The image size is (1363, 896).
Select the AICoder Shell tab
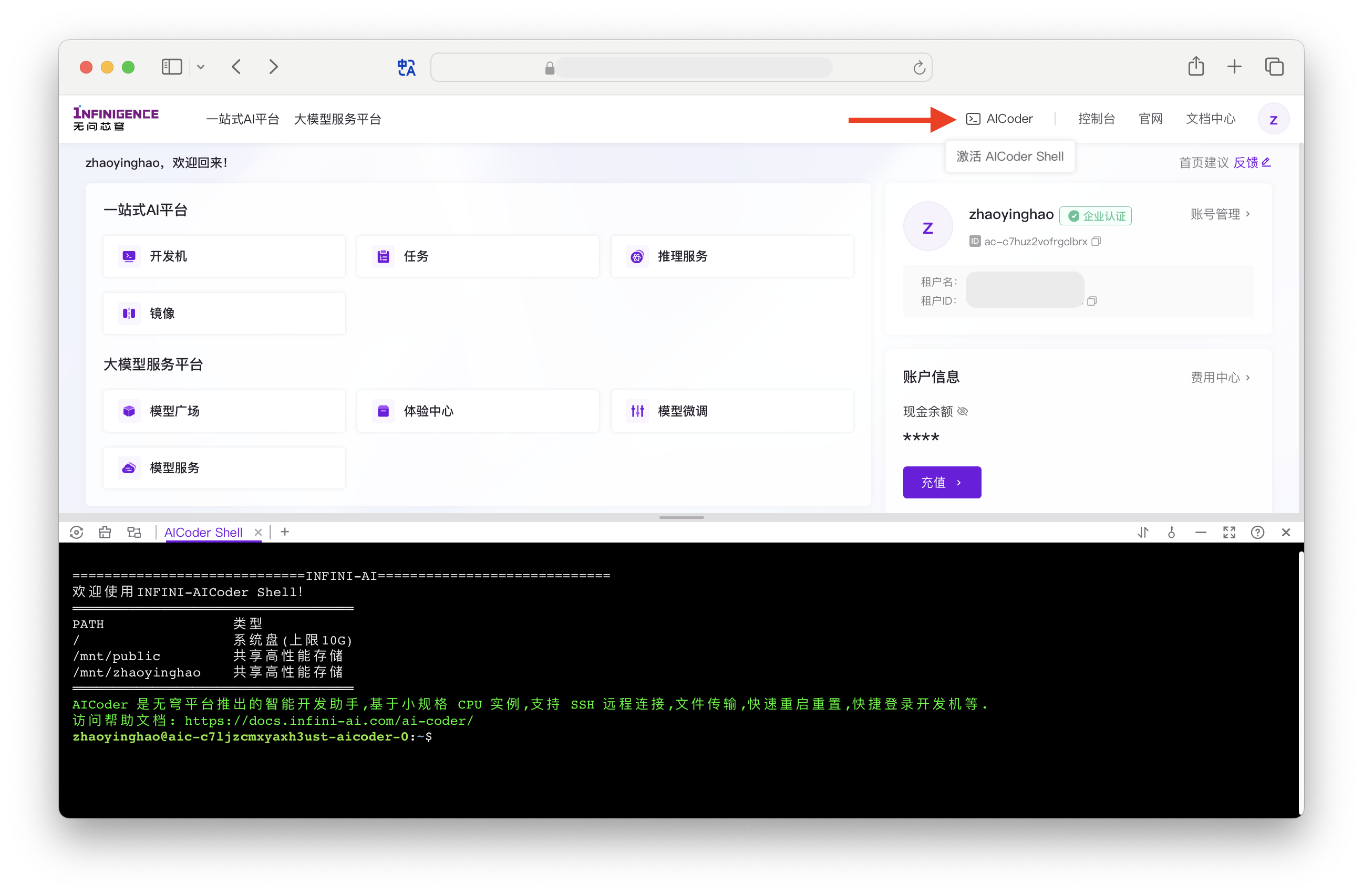(203, 533)
